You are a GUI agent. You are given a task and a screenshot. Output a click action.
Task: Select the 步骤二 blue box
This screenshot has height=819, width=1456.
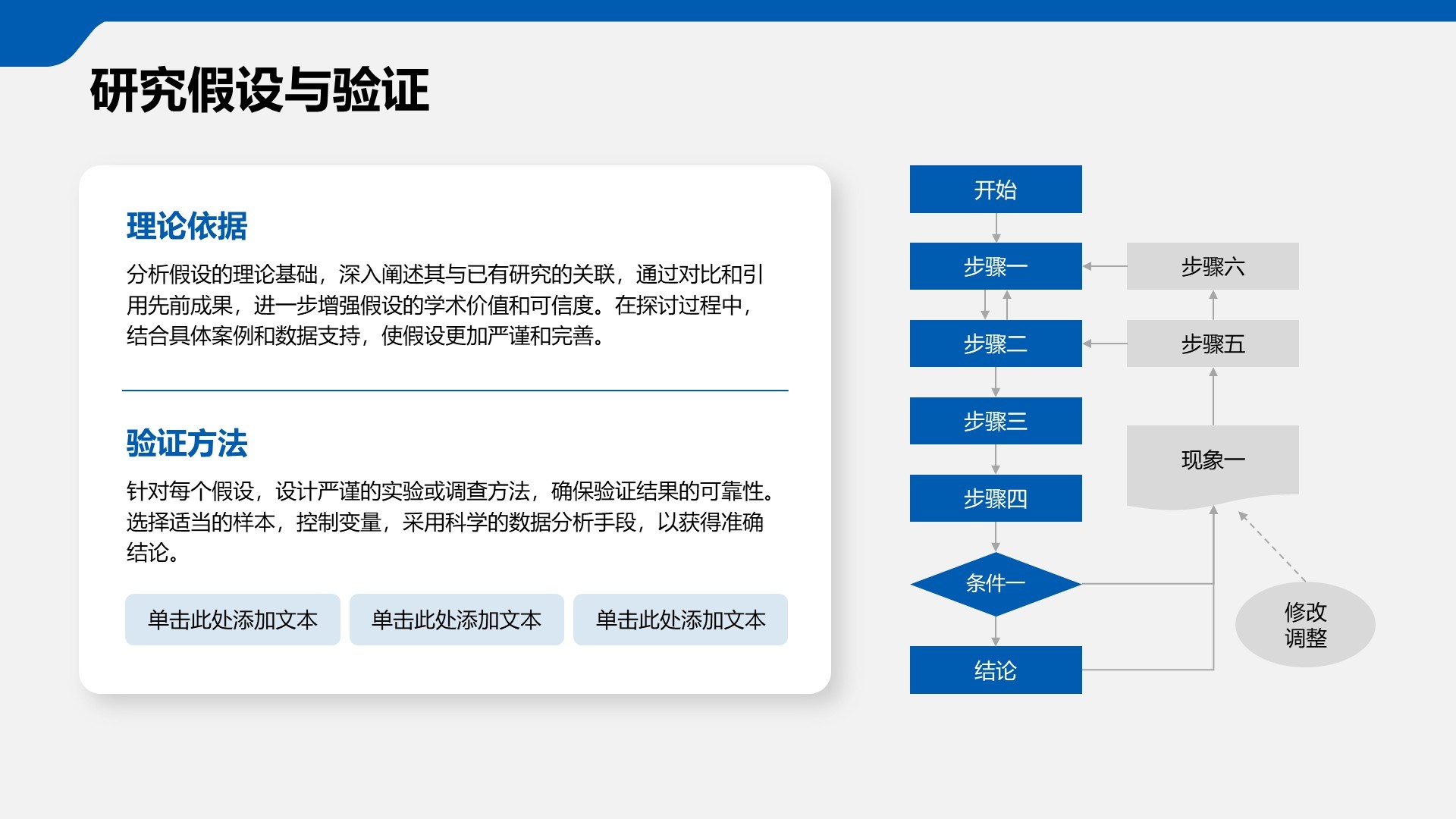tap(995, 344)
